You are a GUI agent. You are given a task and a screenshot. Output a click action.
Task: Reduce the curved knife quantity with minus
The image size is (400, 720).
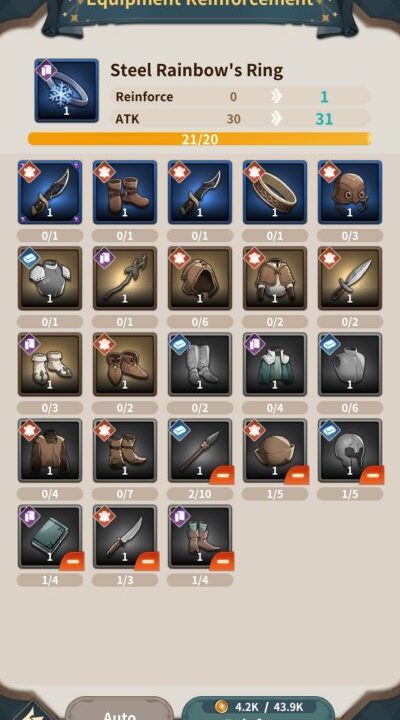(x=147, y=561)
